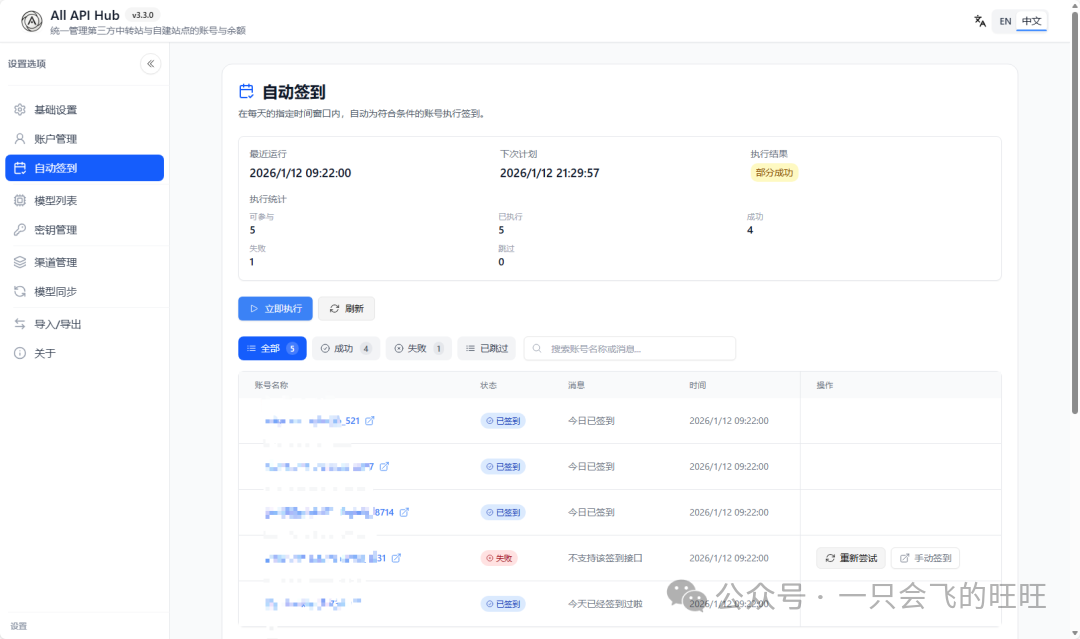Screen dimensions: 1080x639
Task: Collapse the settings sidebar with chevron button
Action: click(151, 64)
